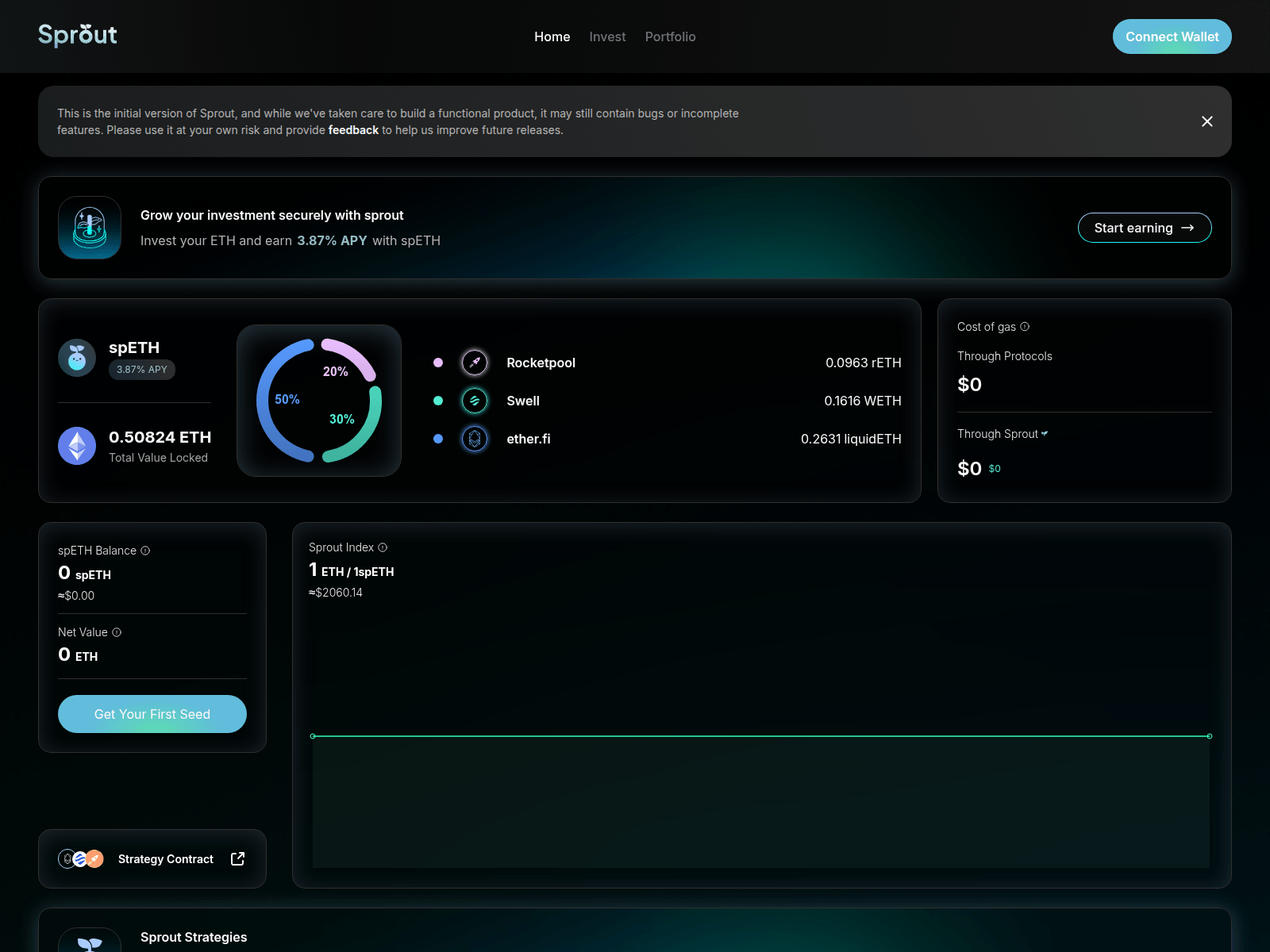
Task: Click the Start earning button
Action: [1144, 228]
